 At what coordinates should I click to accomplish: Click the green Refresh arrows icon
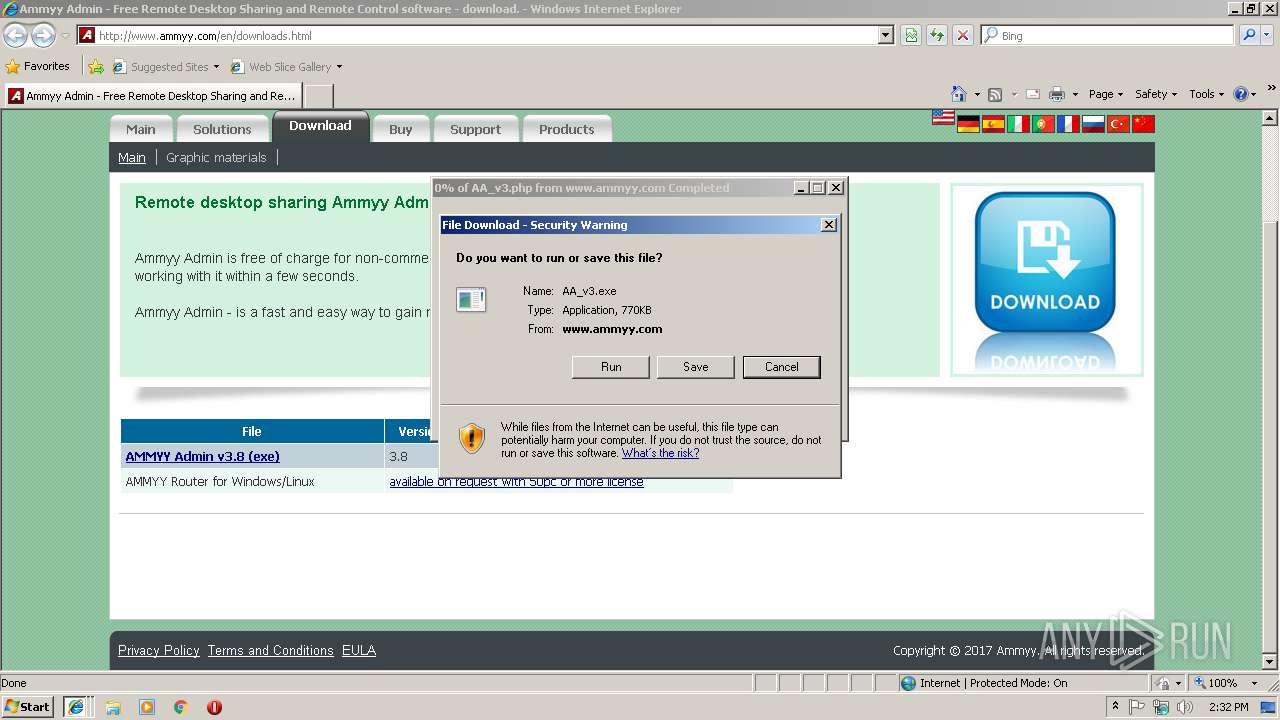(x=937, y=35)
